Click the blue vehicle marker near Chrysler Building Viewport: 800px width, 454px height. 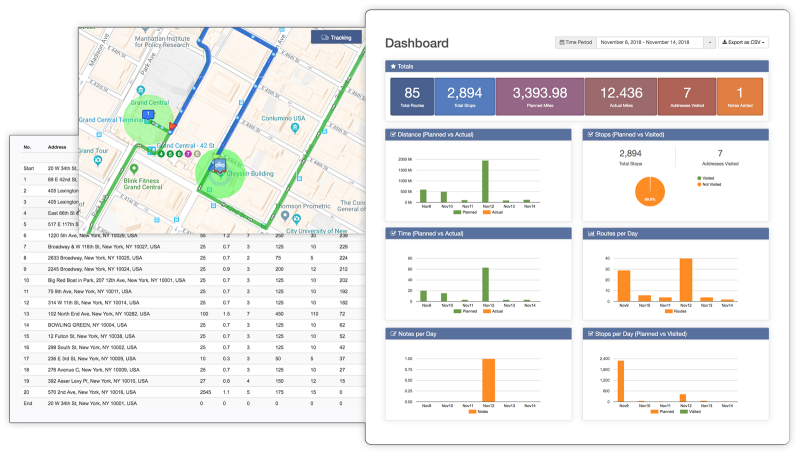pos(220,165)
